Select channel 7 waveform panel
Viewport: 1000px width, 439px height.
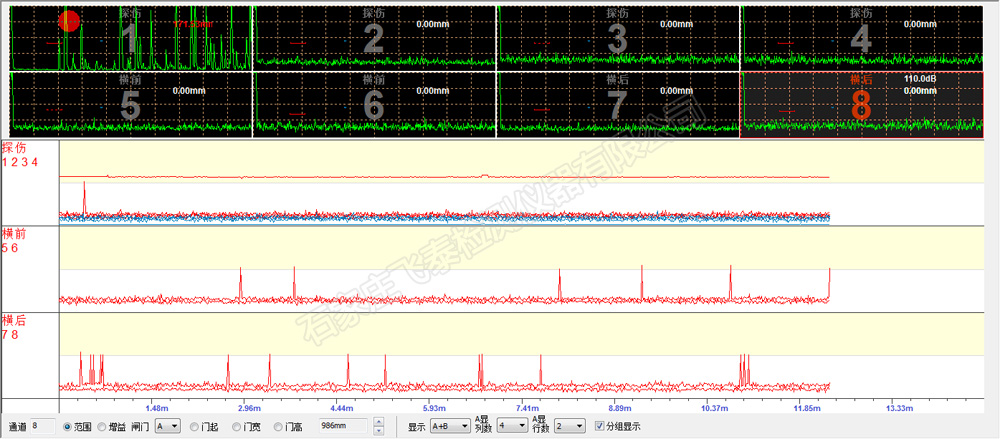[618, 102]
